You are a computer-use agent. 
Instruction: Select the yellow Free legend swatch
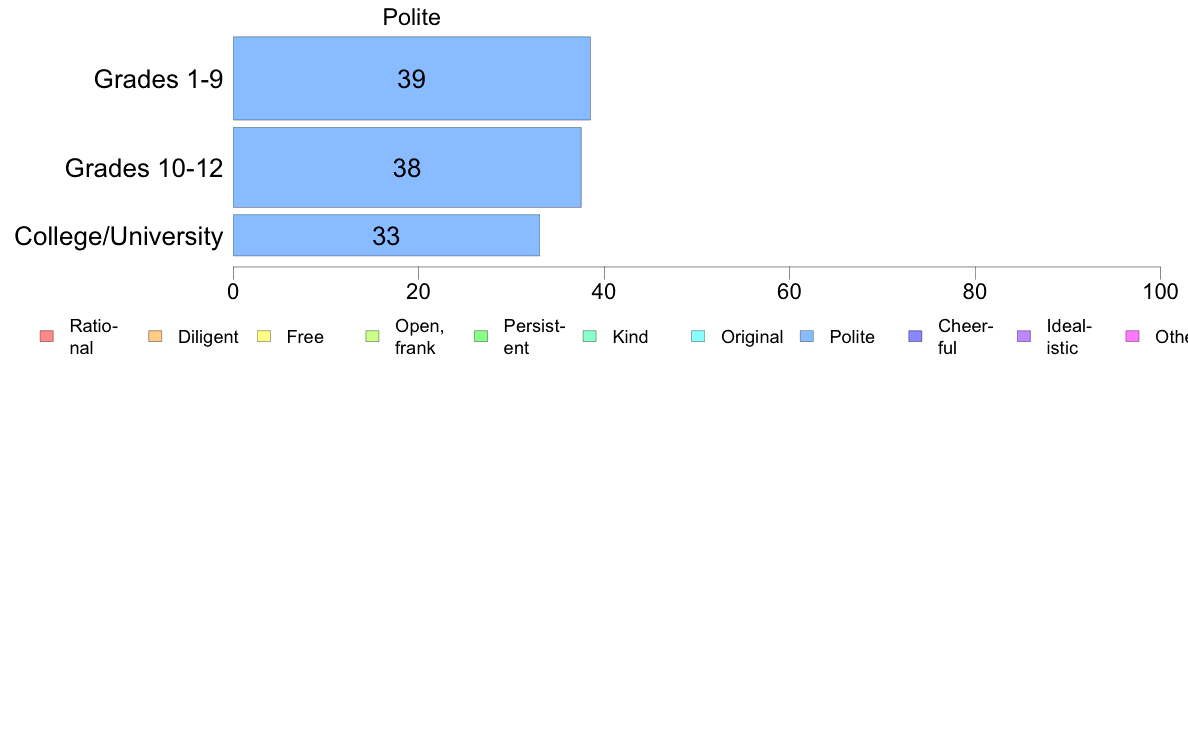click(263, 336)
